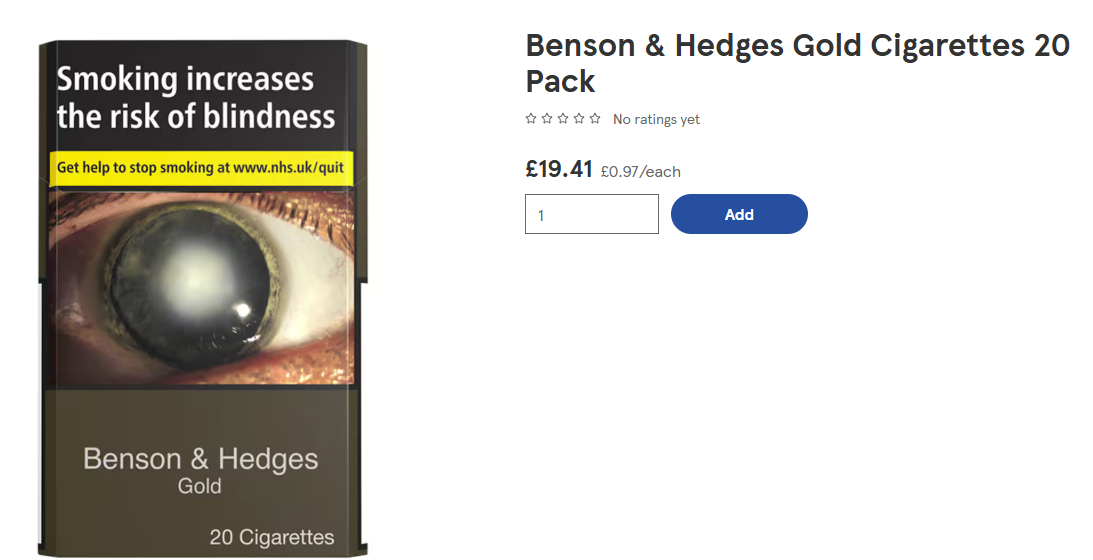The height and width of the screenshot is (560, 1093).
Task: Click the 'Benson & Hedges' pack brand text
Action: pos(201,459)
